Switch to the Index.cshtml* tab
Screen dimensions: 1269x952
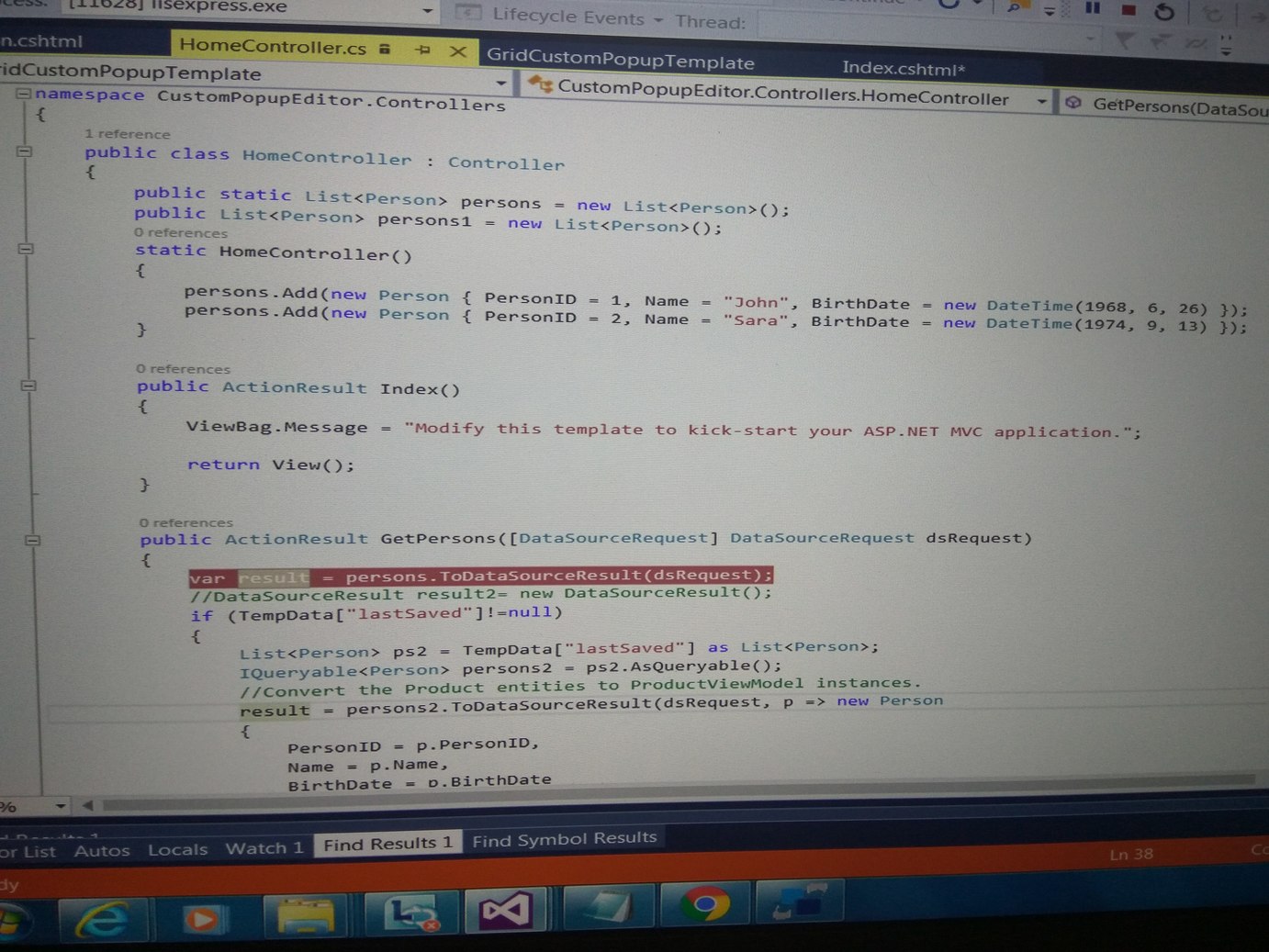[904, 68]
